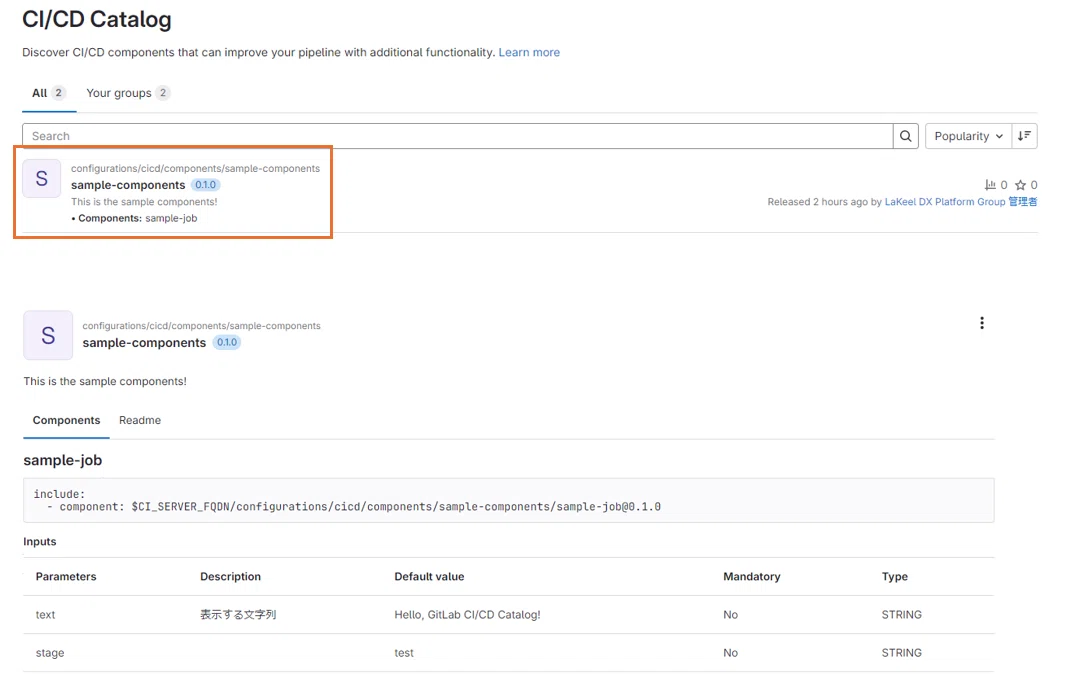The width and height of the screenshot is (1066, 692).
Task: Click Mandatory 'No' in the stage row
Action: [730, 653]
